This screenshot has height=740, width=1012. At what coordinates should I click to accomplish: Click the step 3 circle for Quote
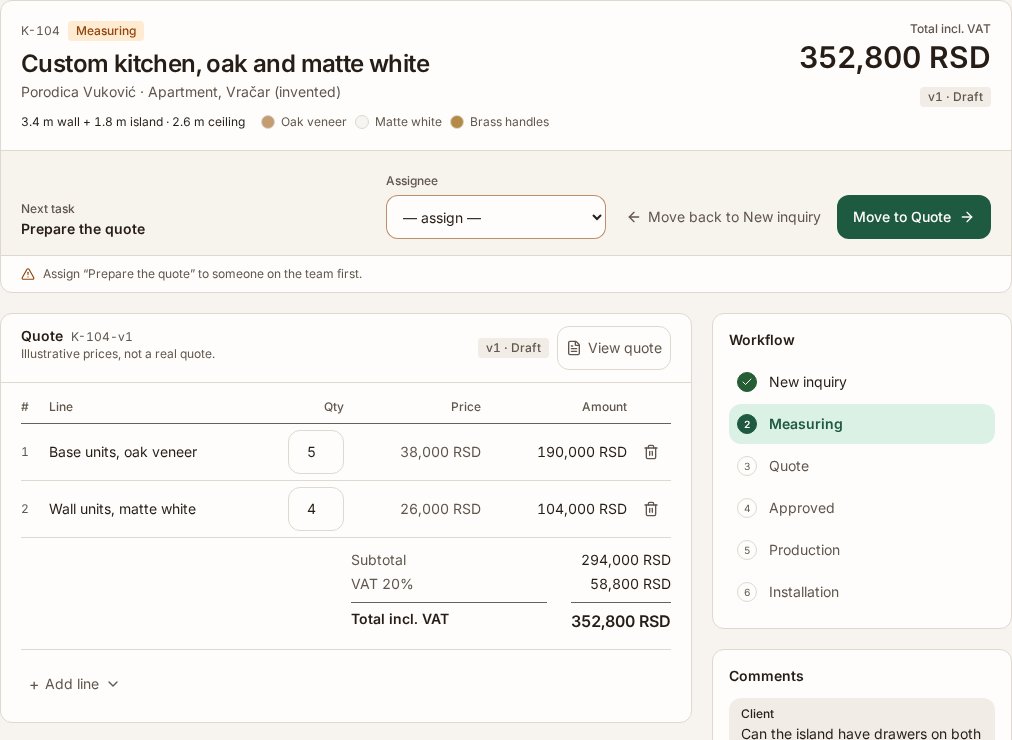coord(747,466)
